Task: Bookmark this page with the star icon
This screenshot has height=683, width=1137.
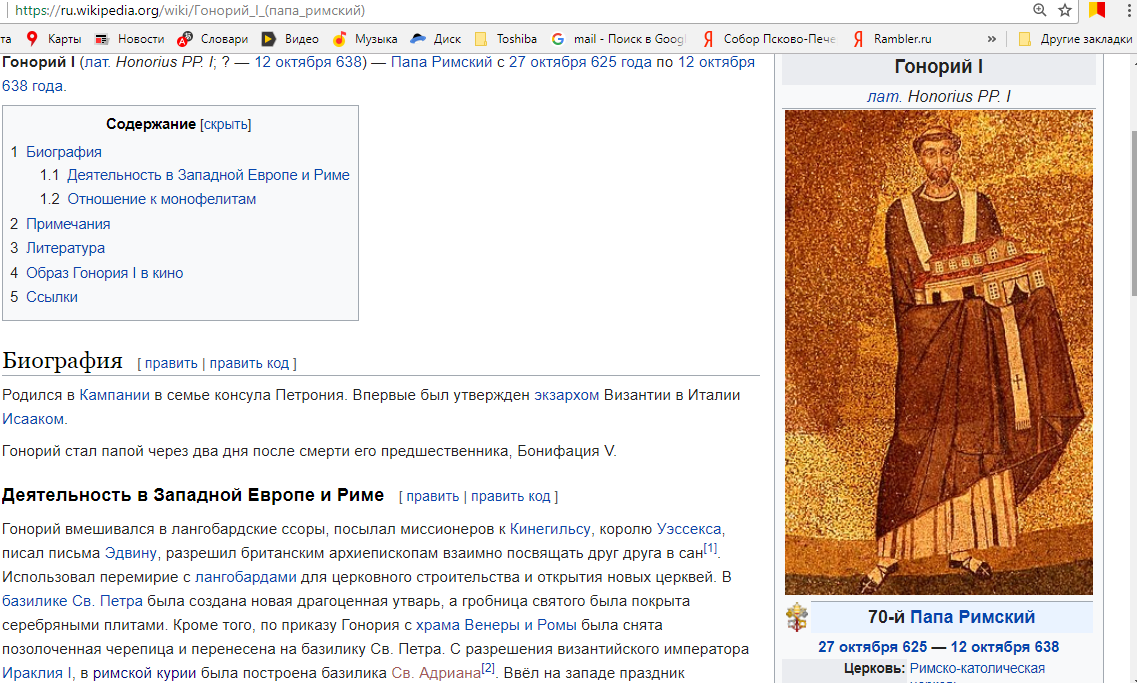Action: (1064, 10)
